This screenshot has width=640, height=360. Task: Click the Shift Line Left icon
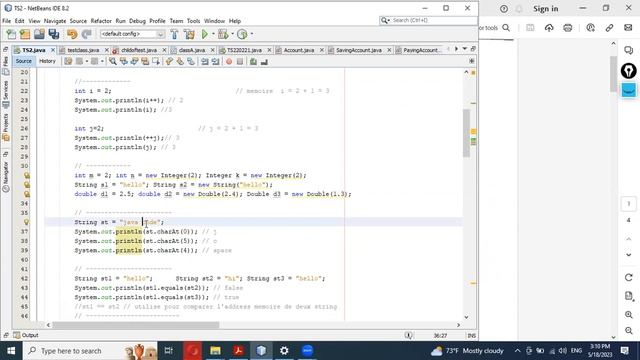coord(204,62)
